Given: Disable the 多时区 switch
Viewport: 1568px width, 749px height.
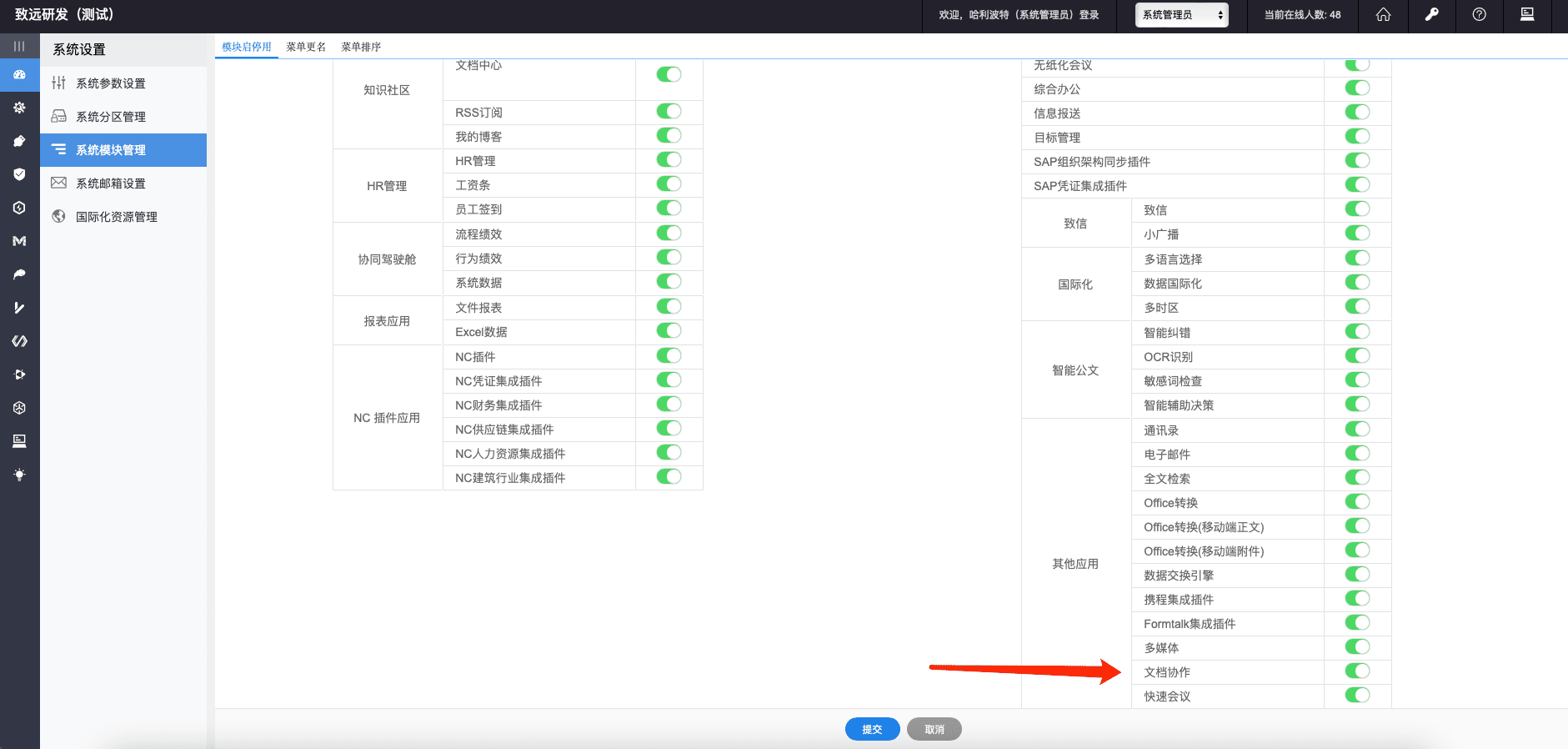Looking at the screenshot, I should pyautogui.click(x=1357, y=306).
